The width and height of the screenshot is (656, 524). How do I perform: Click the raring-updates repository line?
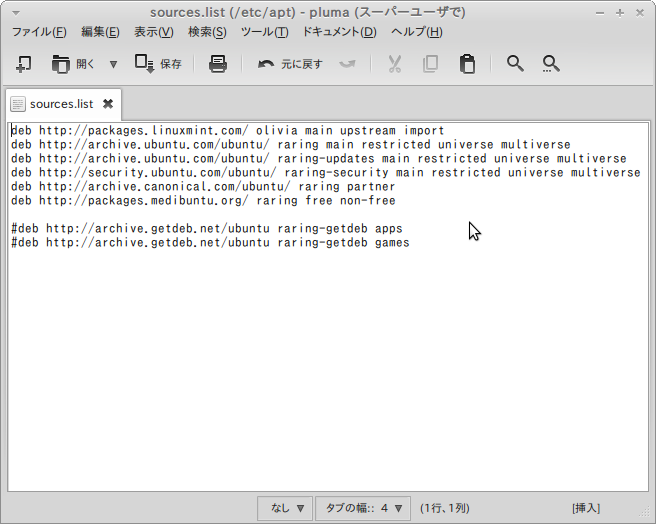pyautogui.click(x=318, y=159)
